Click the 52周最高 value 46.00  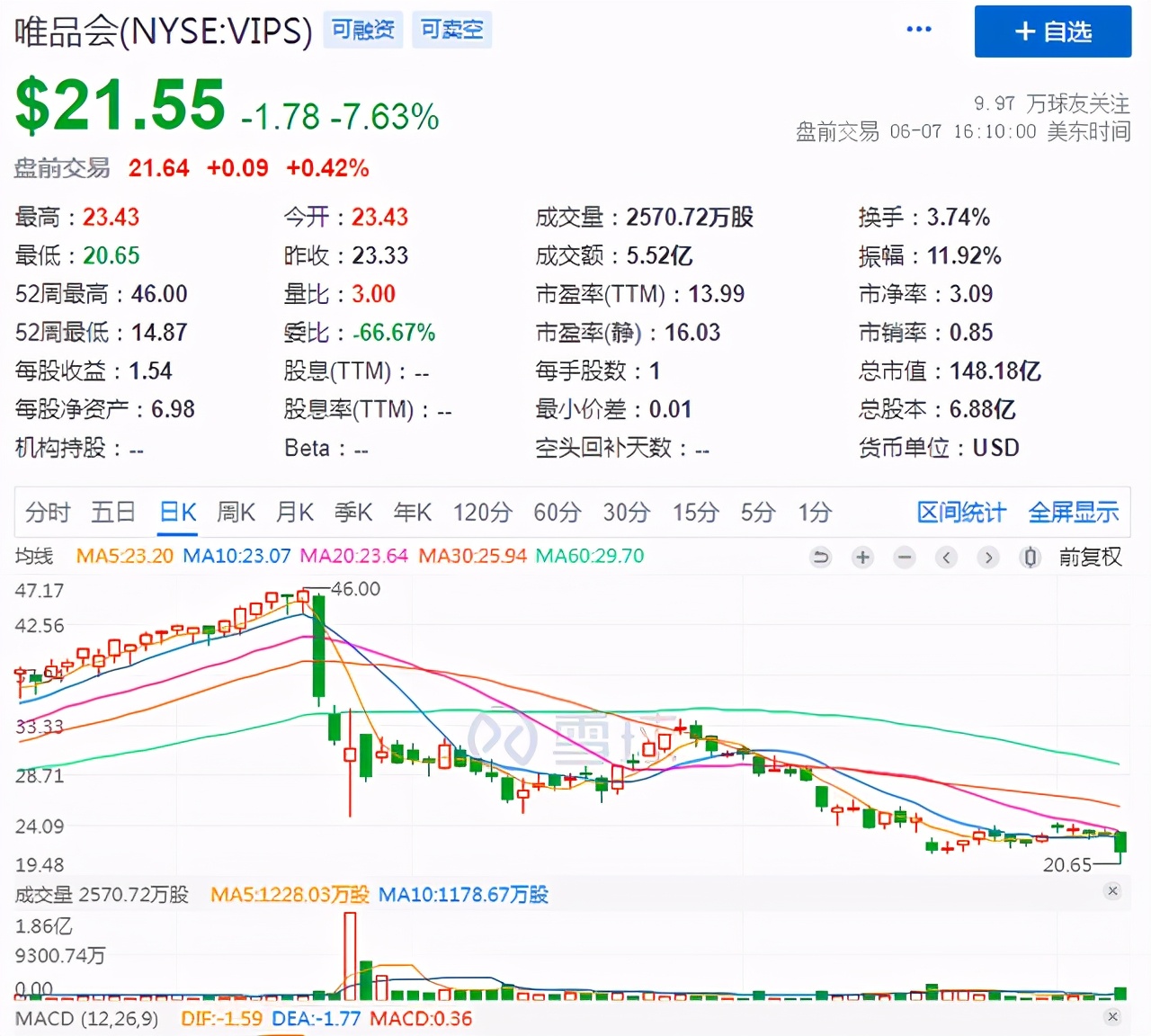(159, 294)
